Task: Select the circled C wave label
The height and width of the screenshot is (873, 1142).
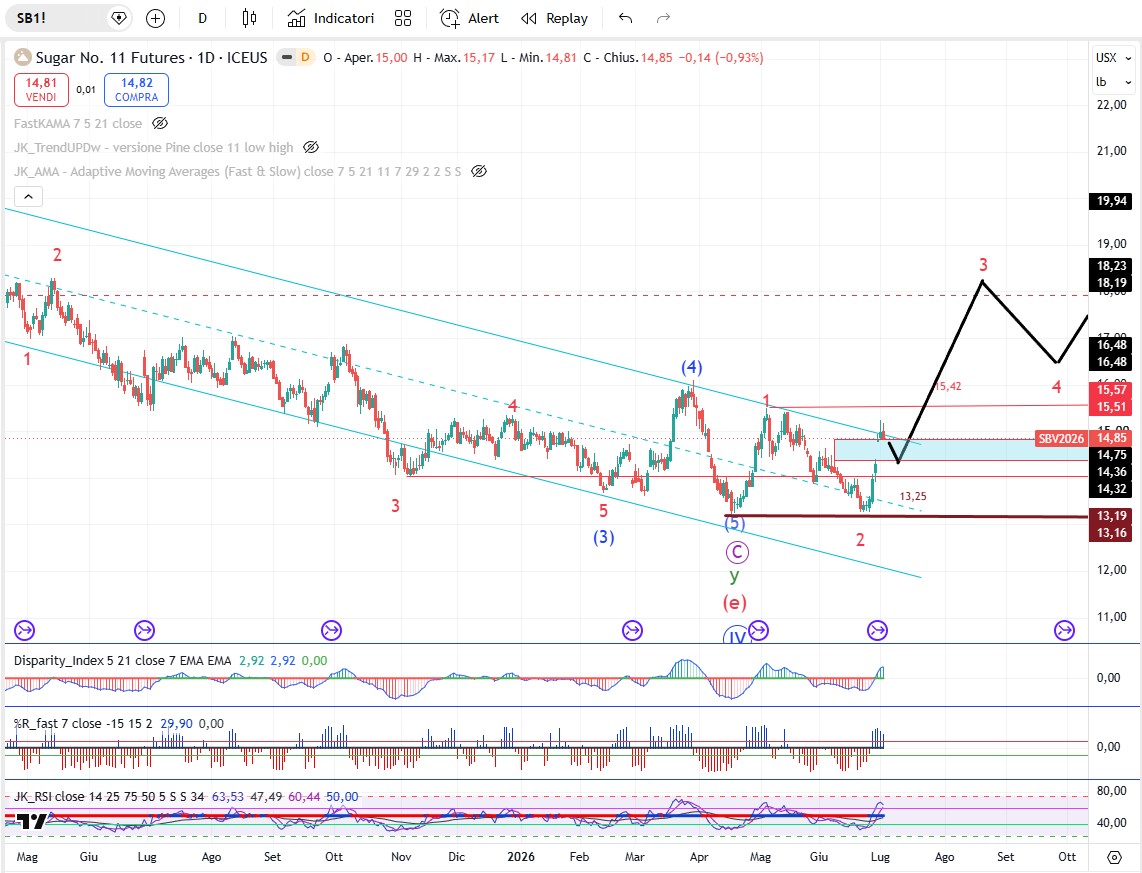Action: (737, 552)
